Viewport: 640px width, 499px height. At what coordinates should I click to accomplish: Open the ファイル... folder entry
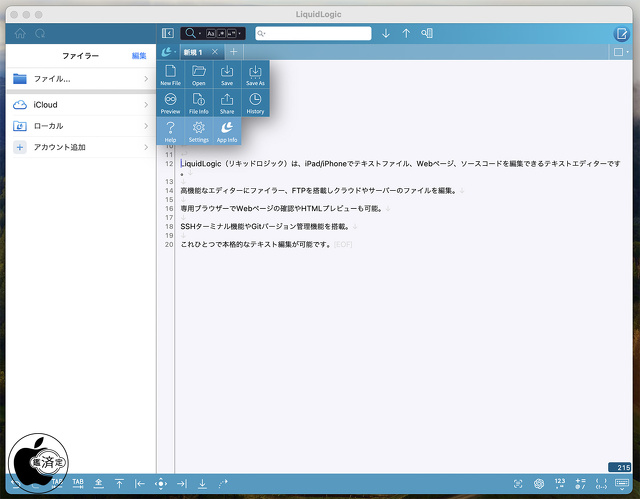[81, 79]
